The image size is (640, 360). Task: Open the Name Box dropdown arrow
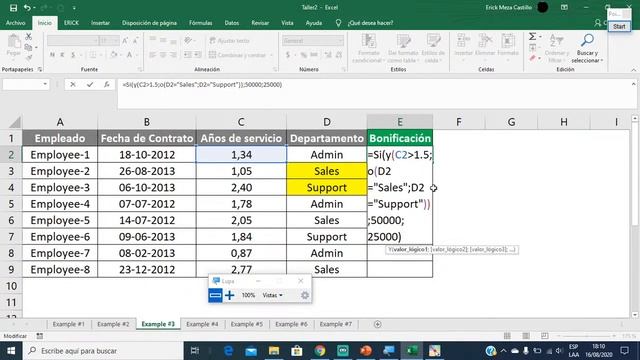point(45,84)
